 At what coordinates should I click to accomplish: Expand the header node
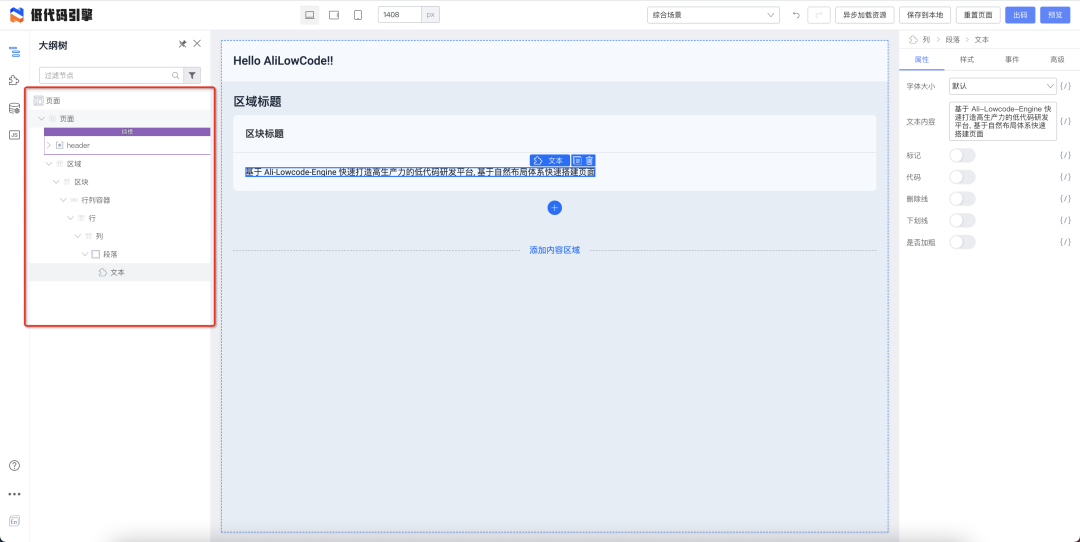click(x=48, y=145)
